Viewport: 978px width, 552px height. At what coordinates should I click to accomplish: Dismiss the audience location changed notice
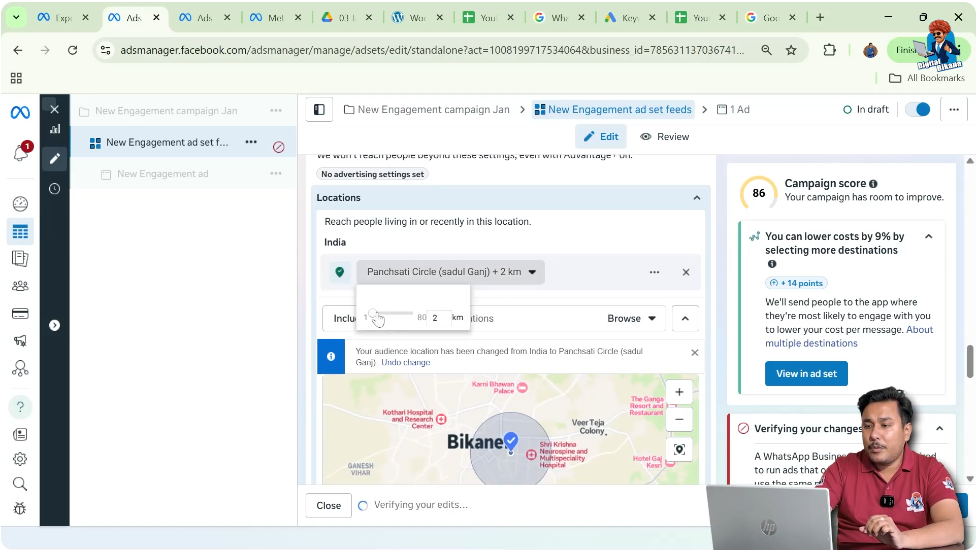[695, 353]
